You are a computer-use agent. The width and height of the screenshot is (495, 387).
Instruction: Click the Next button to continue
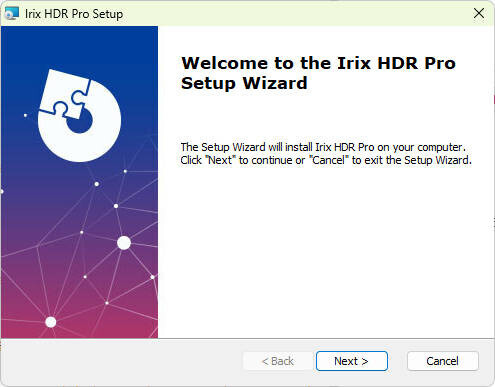pyautogui.click(x=352, y=361)
